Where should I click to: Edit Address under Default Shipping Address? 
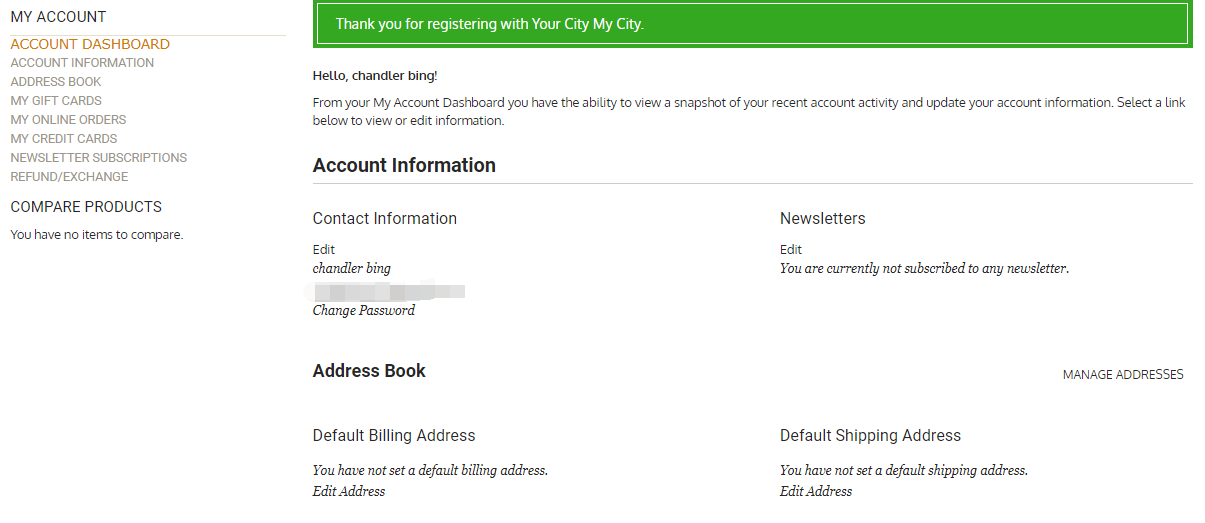(816, 491)
